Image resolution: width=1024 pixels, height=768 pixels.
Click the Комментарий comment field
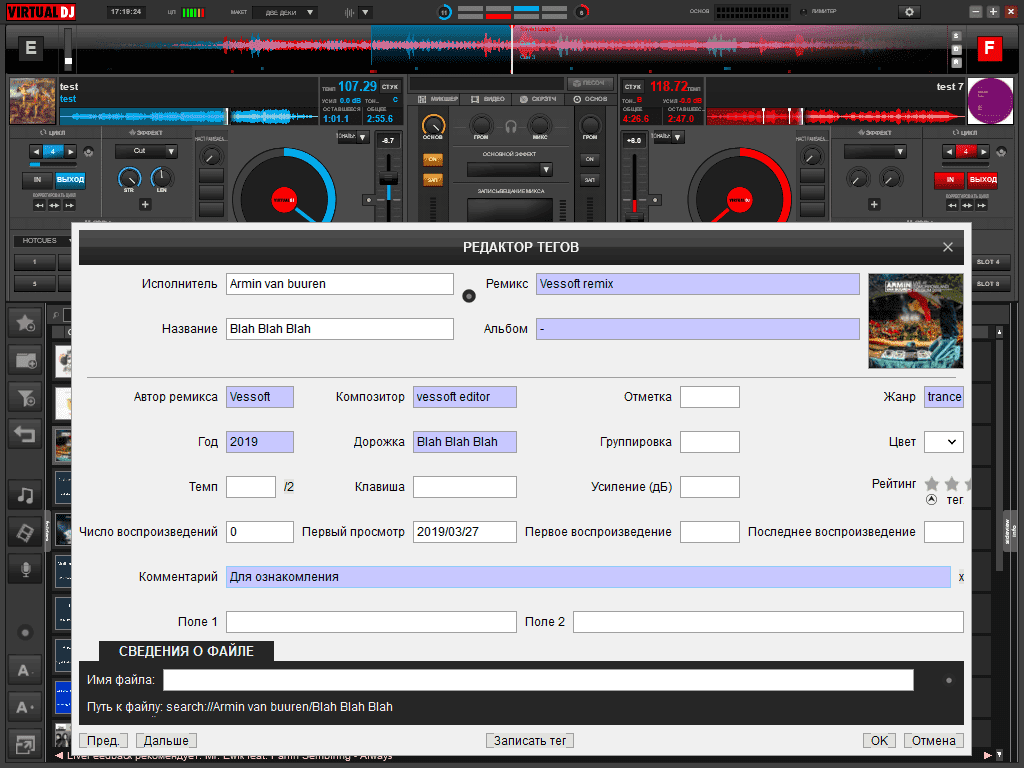pos(588,577)
